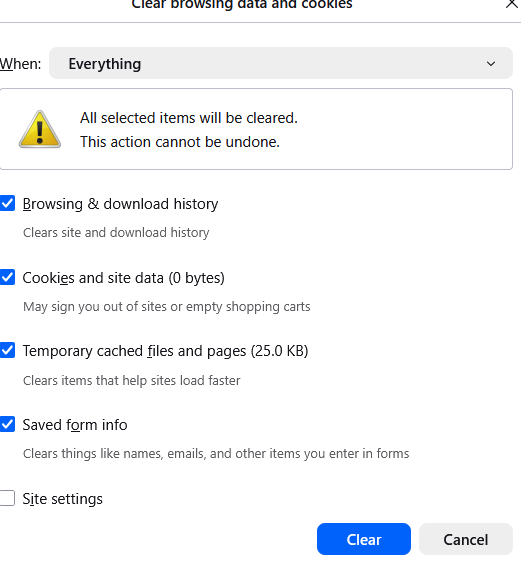521x564 pixels.
Task: Uncheck Temporary cached files and pages checkbox
Action: (7, 350)
